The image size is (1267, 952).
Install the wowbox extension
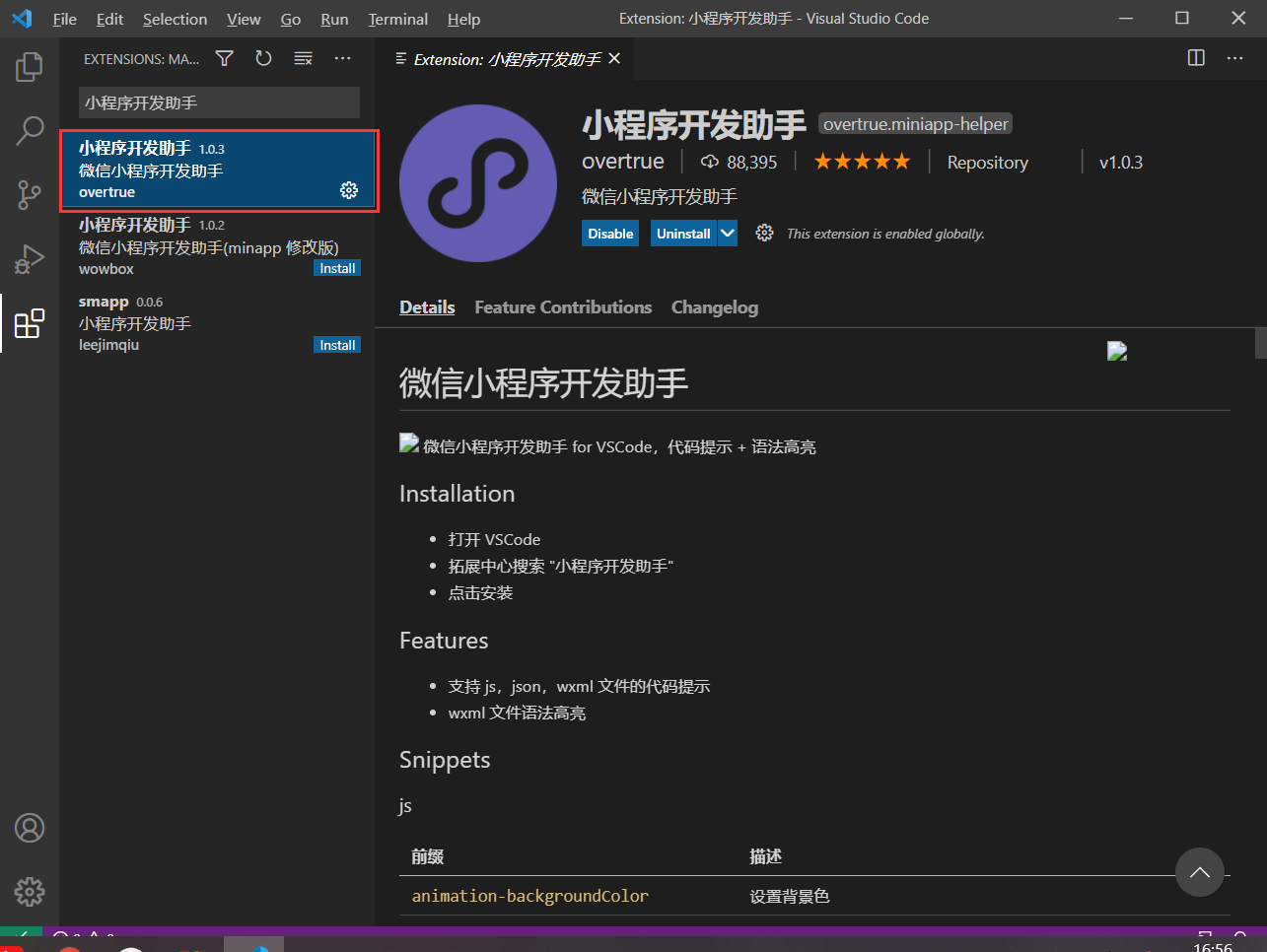click(337, 268)
